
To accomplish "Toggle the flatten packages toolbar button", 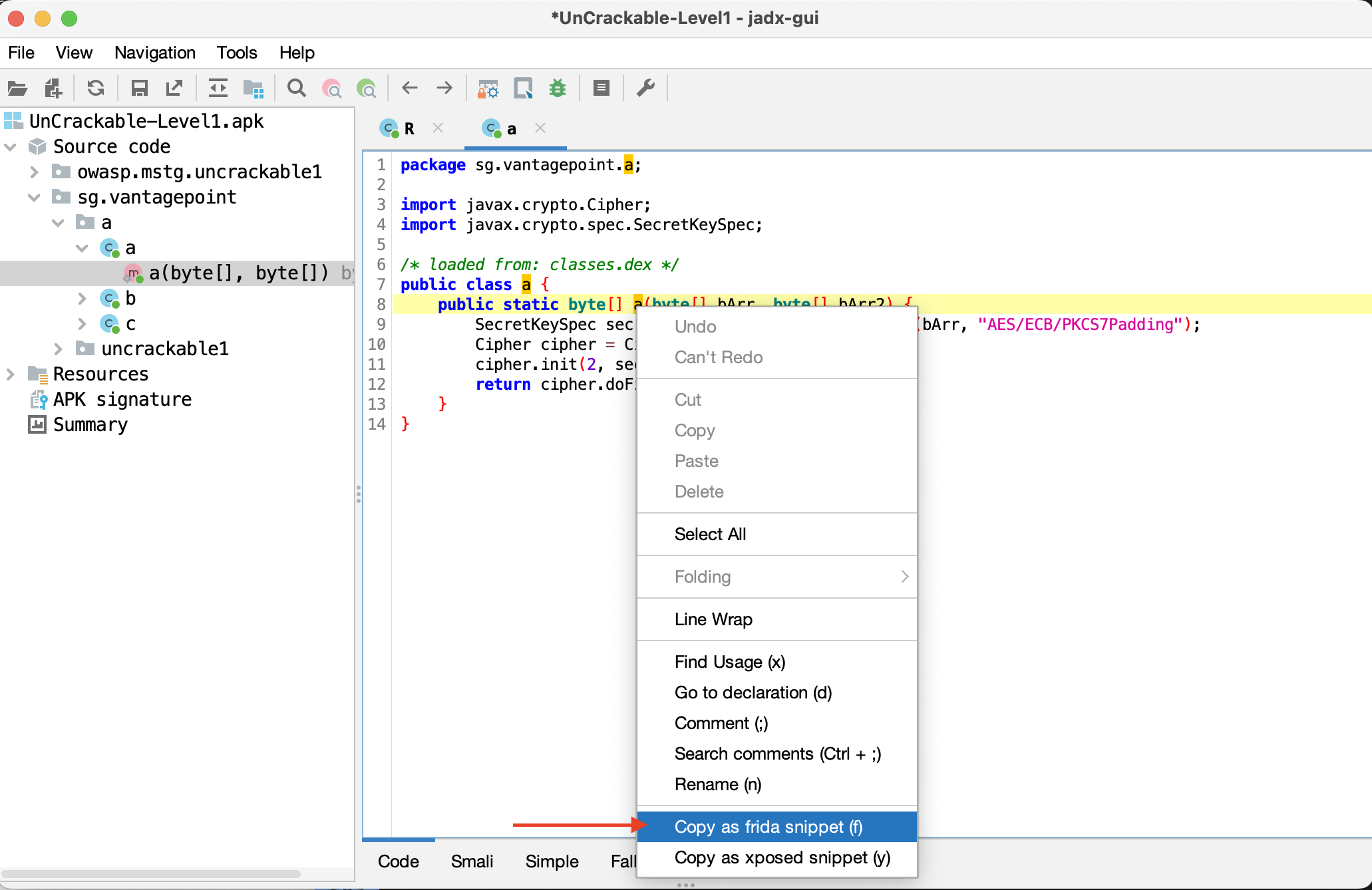I will [254, 88].
